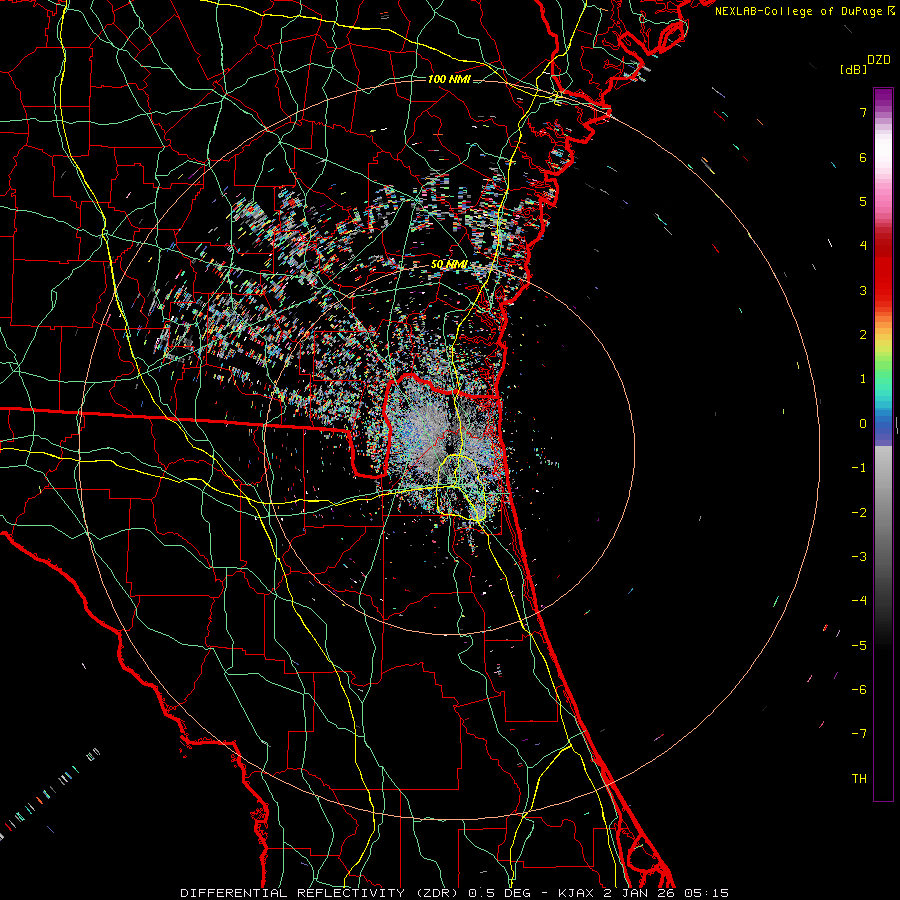Select the 5 value on color scale
This screenshot has height=900, width=900.
click(x=863, y=201)
